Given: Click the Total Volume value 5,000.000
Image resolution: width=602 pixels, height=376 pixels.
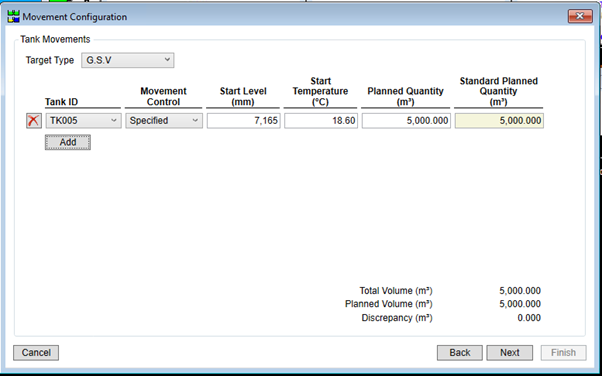Looking at the screenshot, I should tap(520, 291).
